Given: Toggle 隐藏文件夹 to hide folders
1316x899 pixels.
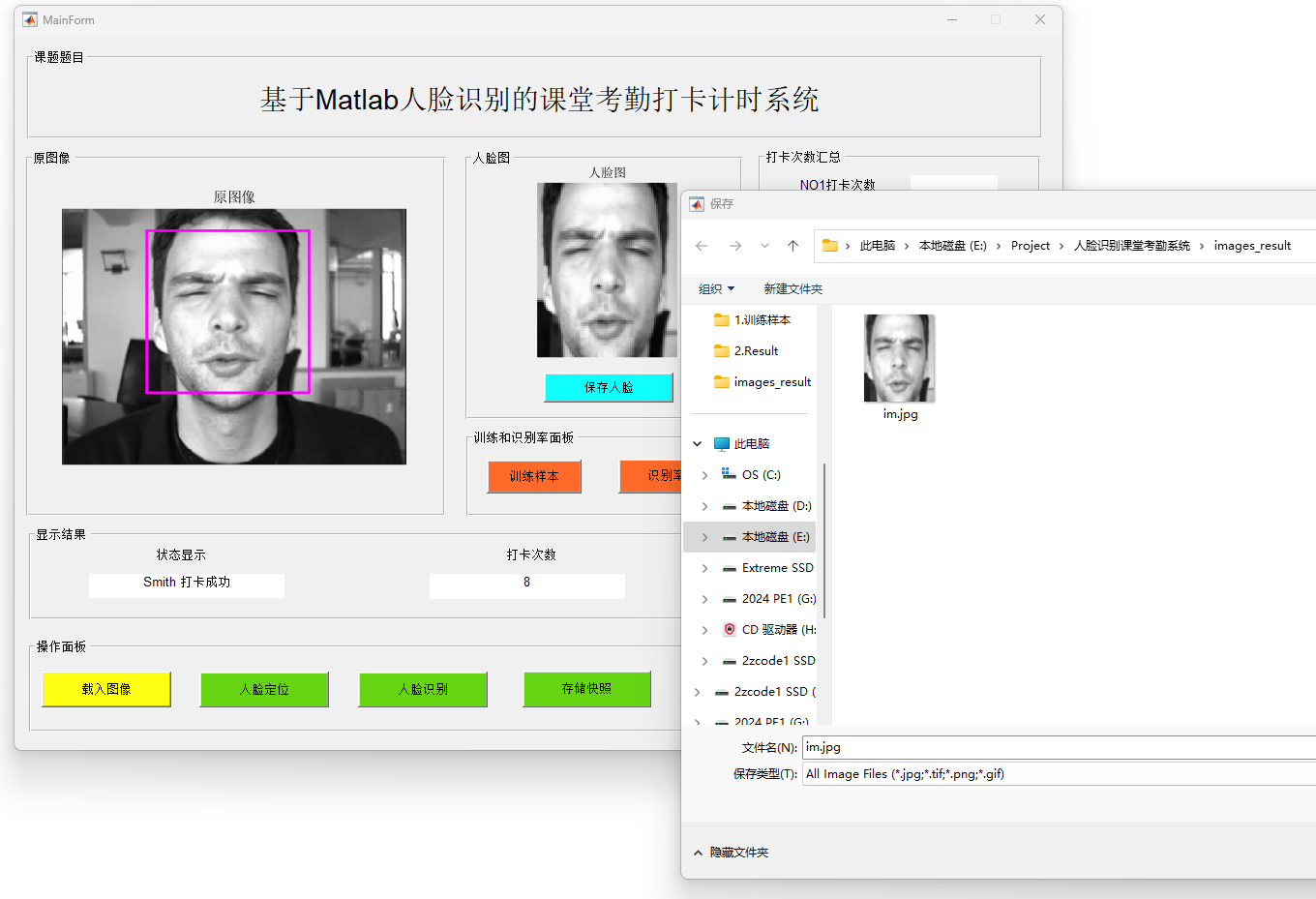Looking at the screenshot, I should tap(732, 853).
